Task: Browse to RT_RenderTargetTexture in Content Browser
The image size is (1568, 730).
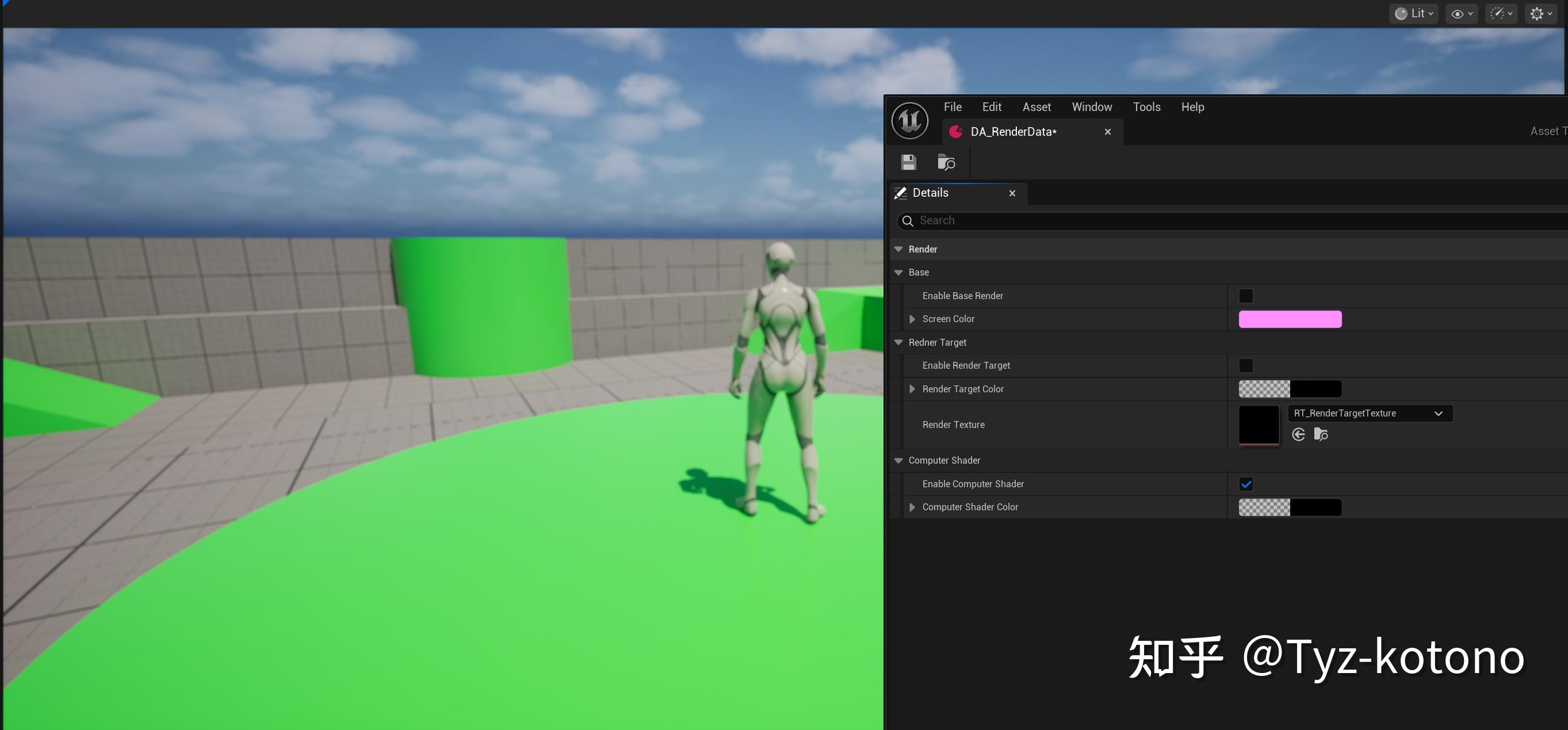Action: tap(1321, 434)
